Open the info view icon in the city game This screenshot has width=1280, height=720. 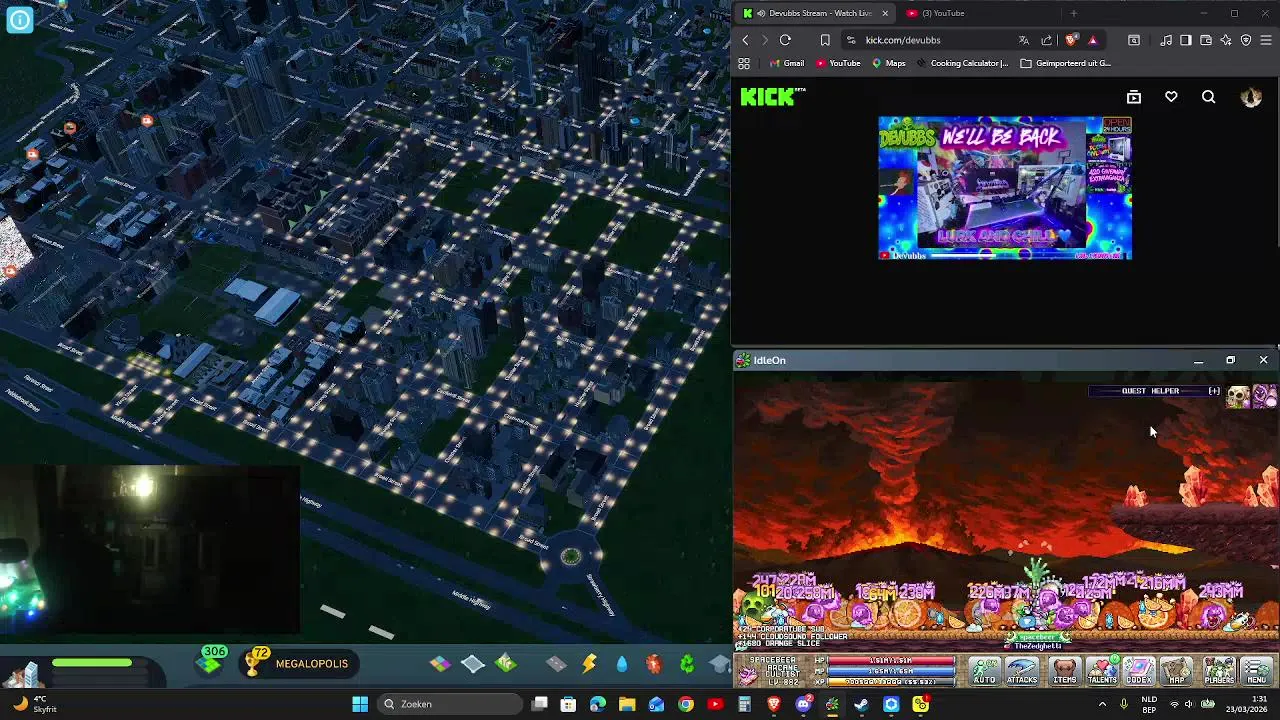[19, 19]
